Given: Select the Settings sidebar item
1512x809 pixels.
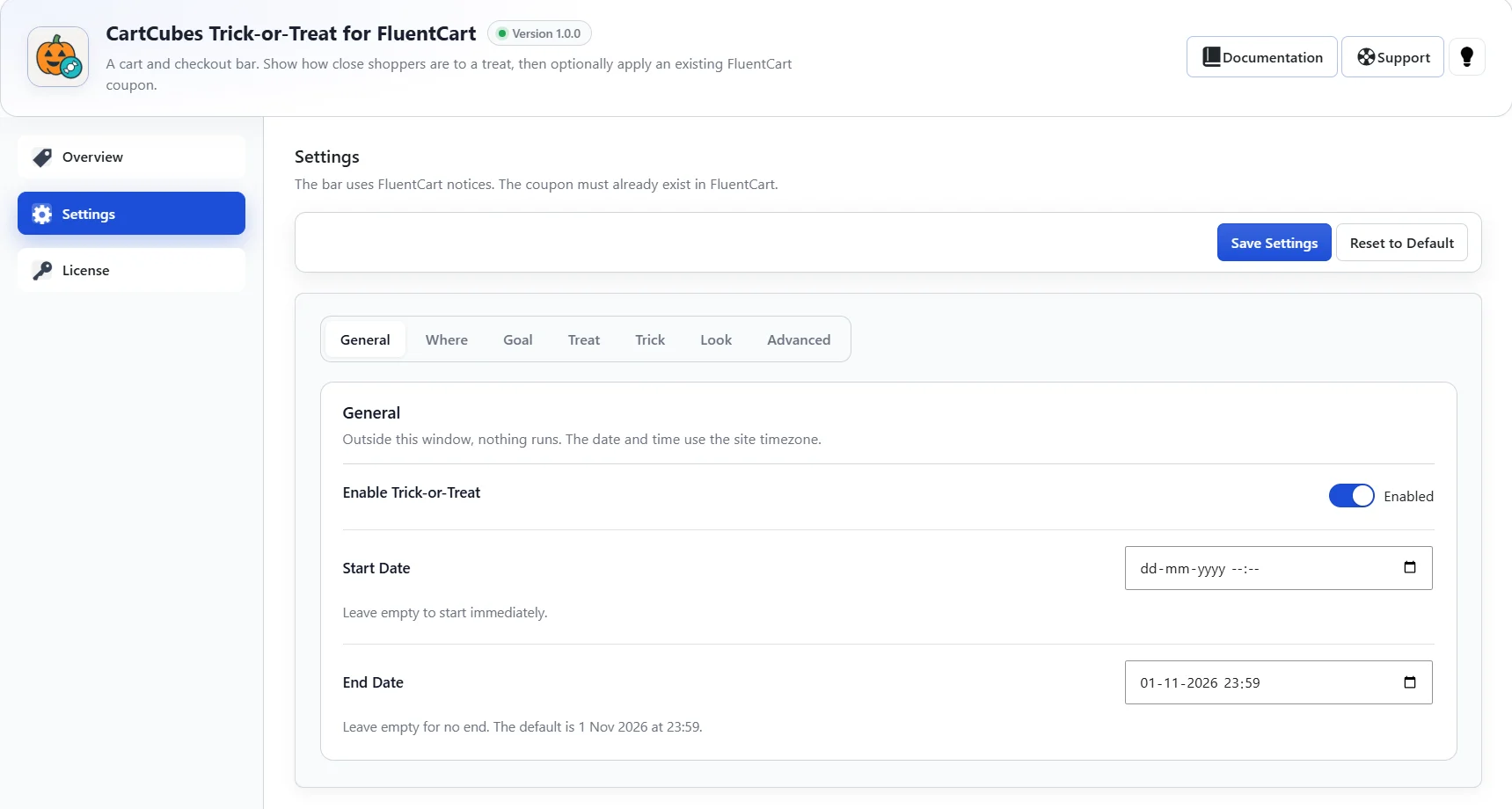Looking at the screenshot, I should (131, 214).
